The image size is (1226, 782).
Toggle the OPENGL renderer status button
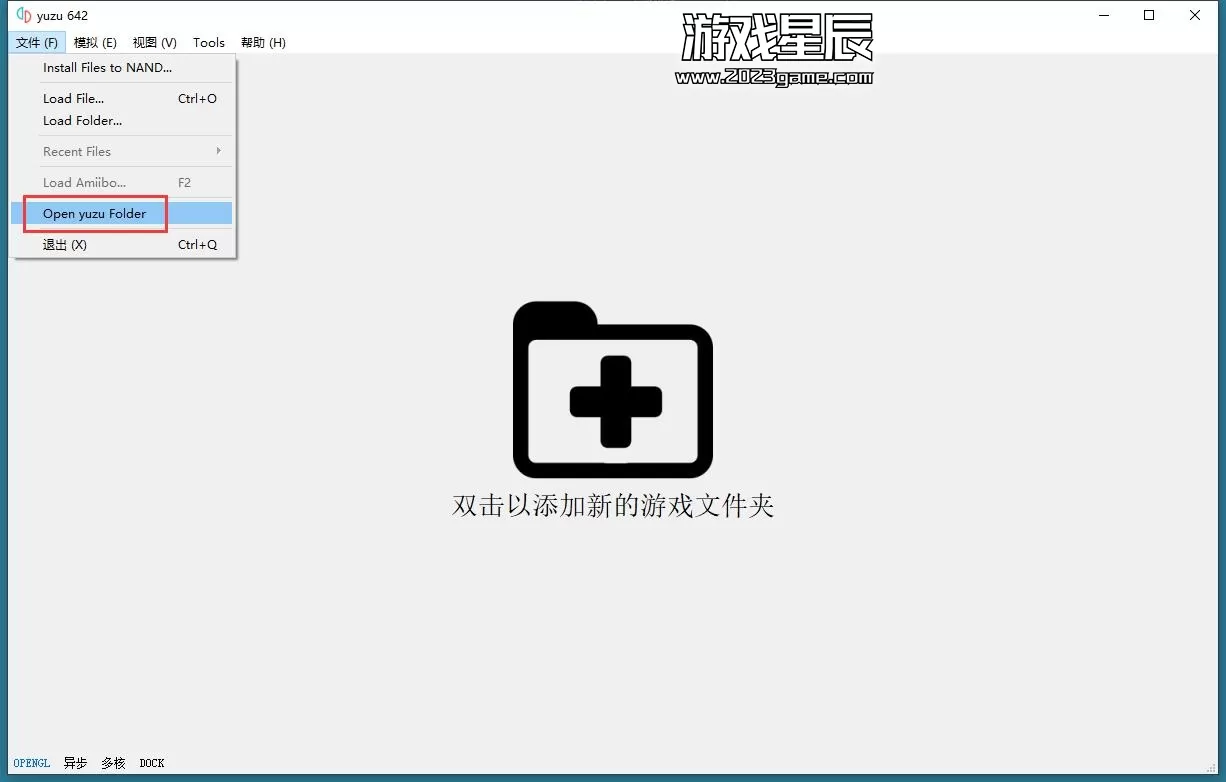tap(32, 763)
